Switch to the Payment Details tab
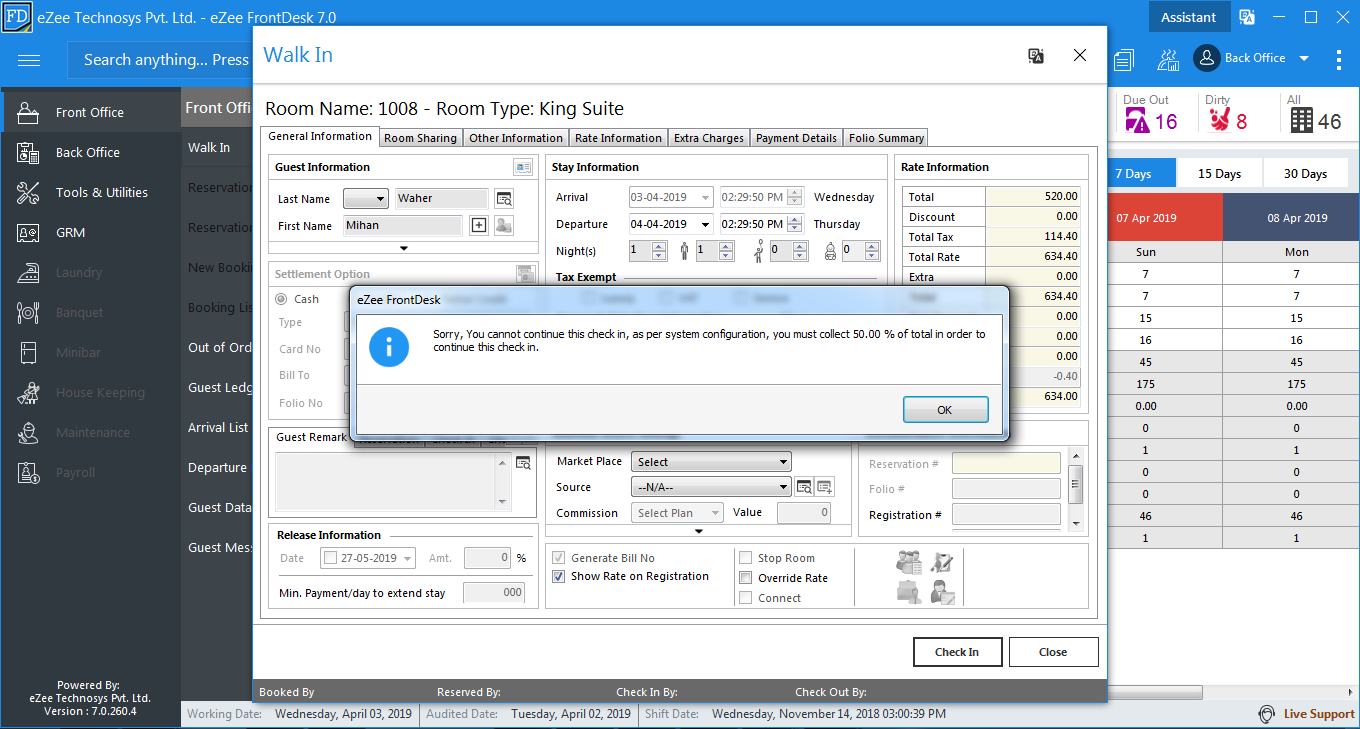 pyautogui.click(x=797, y=138)
